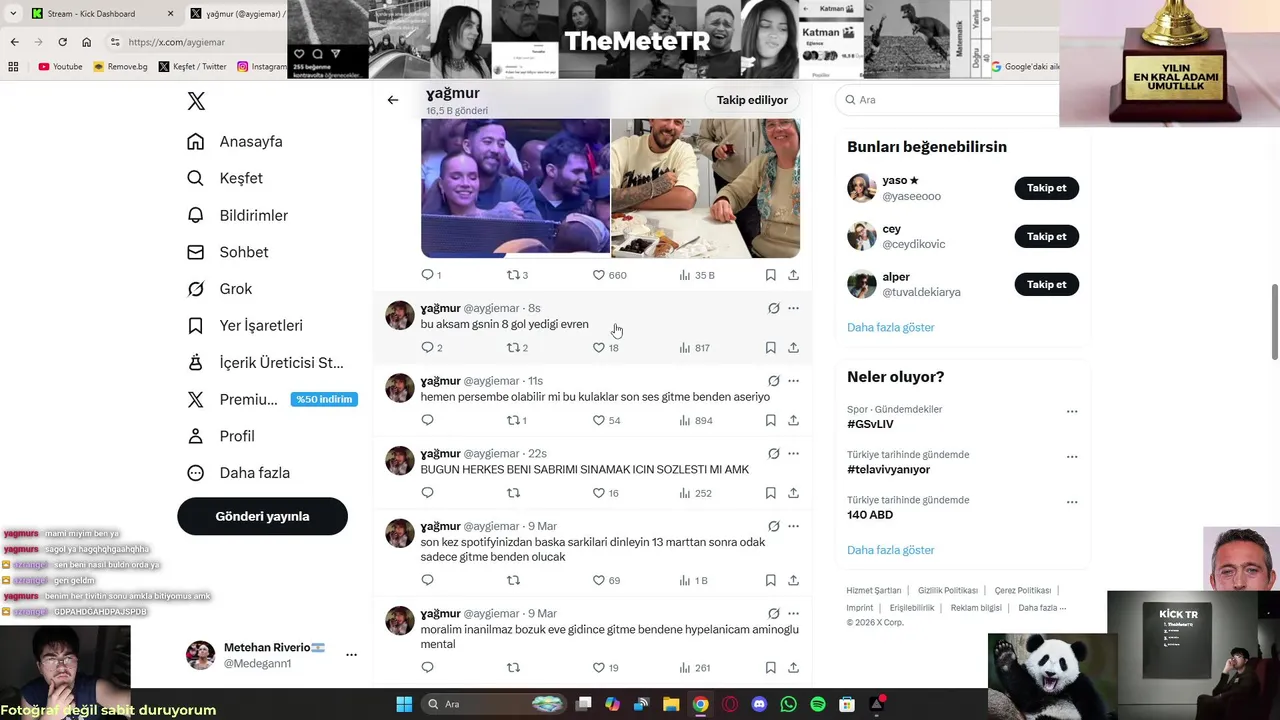The image size is (1280, 720).
Task: Open WhatsApp from the taskbar
Action: coord(788,704)
